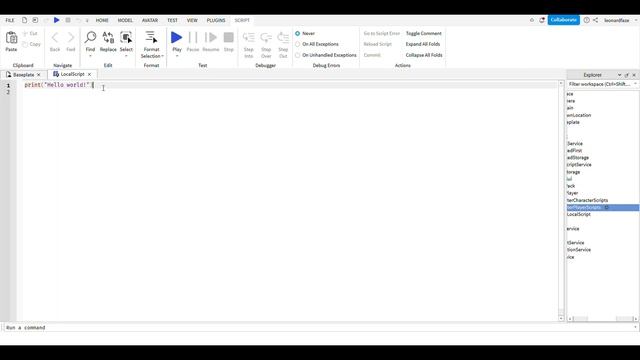Click the small blue Play icon in quick access bar

[57, 20]
